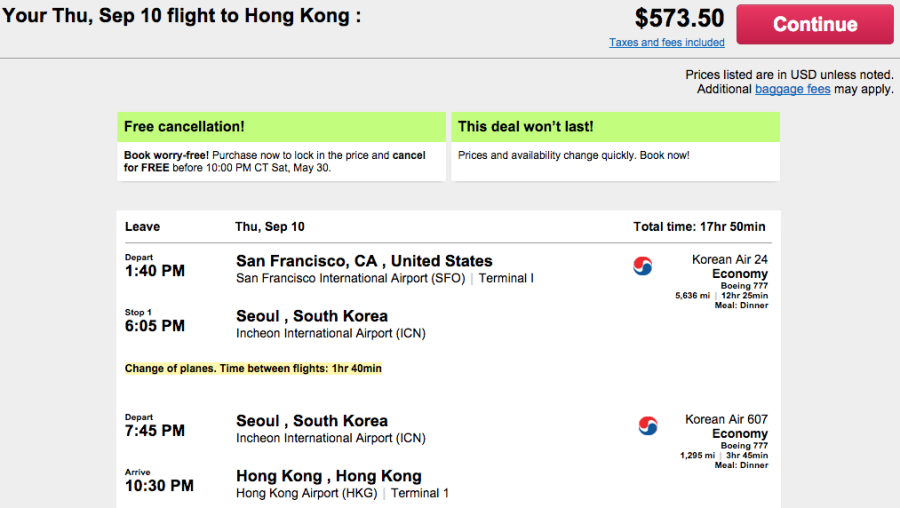Open the Taxes and fees included link

tap(666, 42)
